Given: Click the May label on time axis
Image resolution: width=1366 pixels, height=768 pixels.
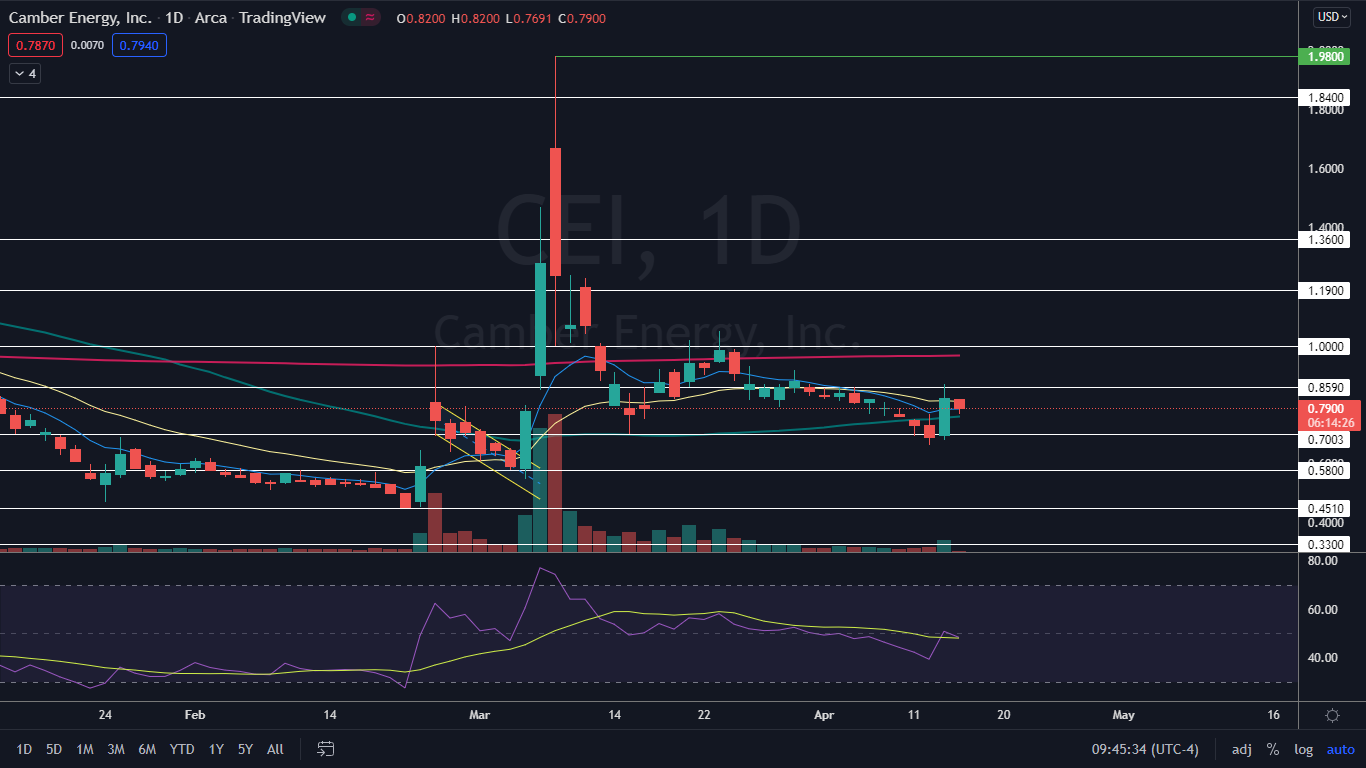Looking at the screenshot, I should 1123,715.
